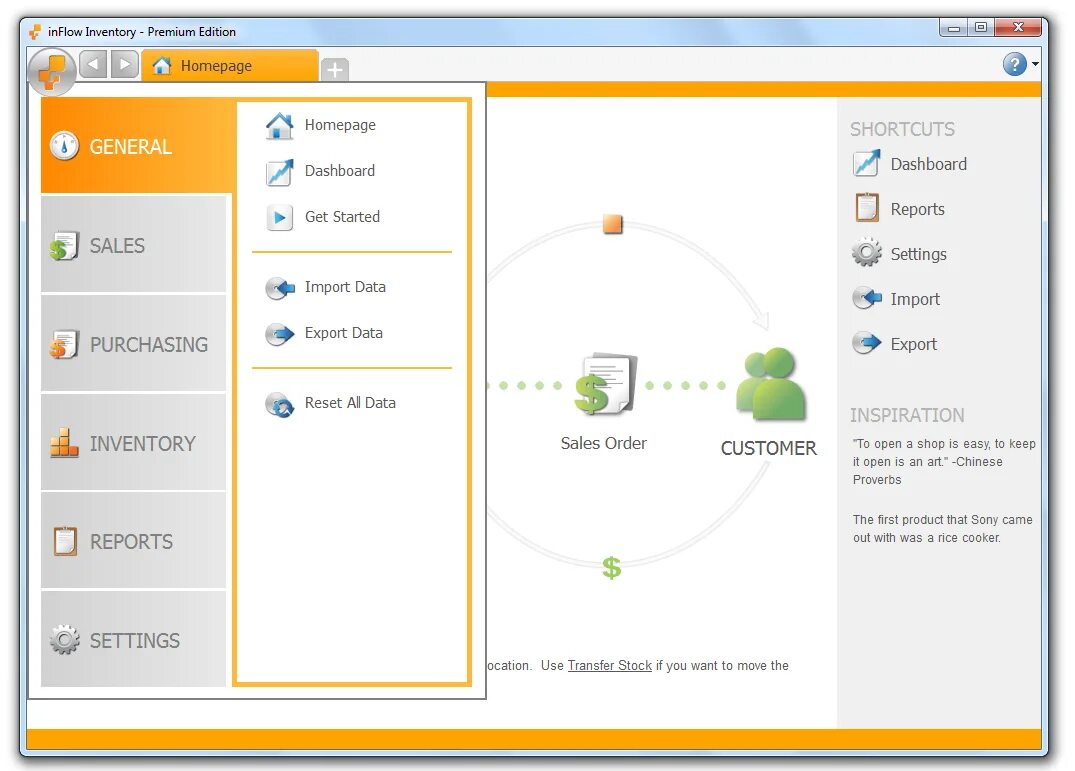Open the PURCHASING menu category
This screenshot has height=771, width=1075.
pos(134,343)
